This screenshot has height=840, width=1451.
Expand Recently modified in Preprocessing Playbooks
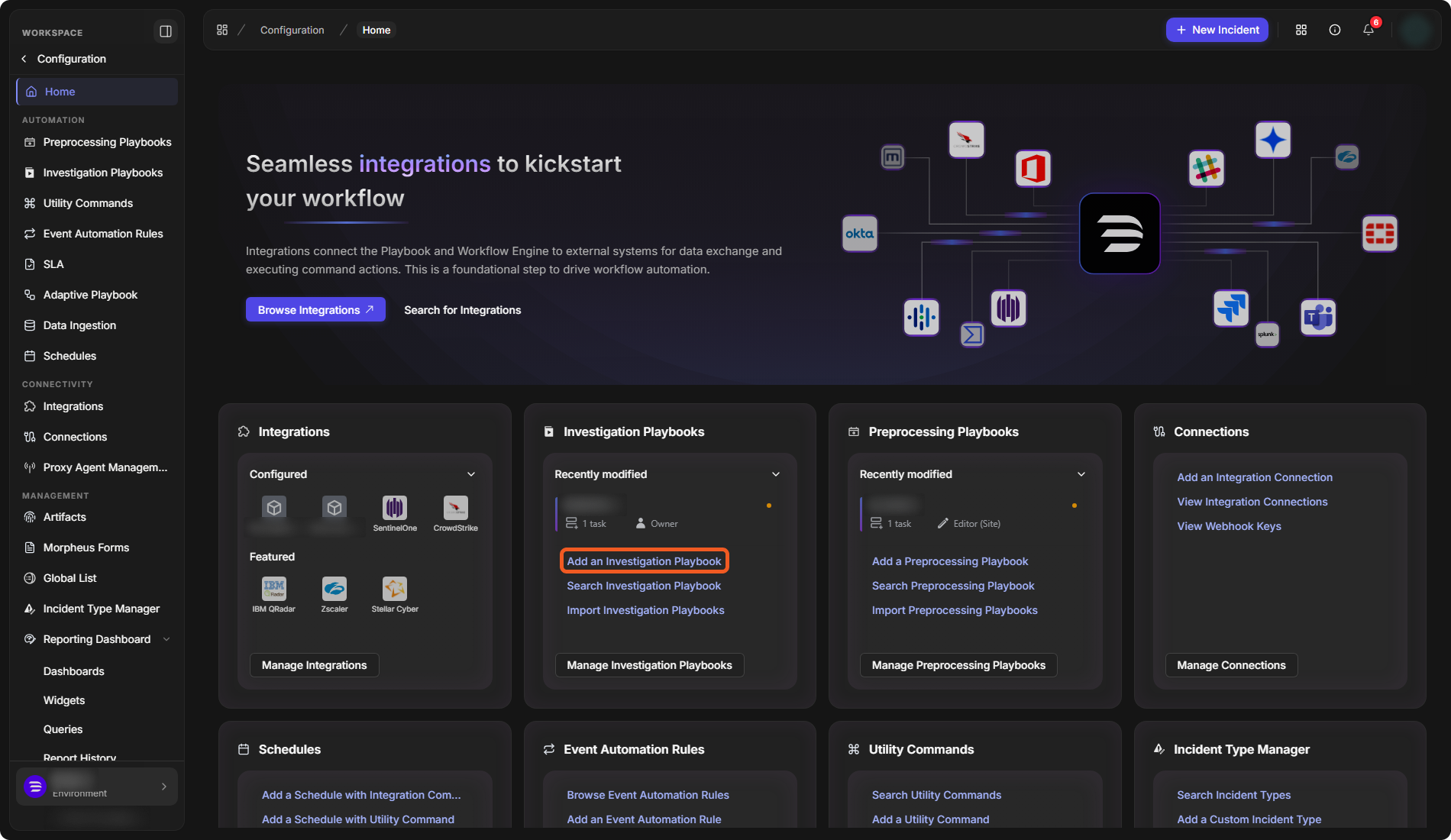click(1081, 474)
